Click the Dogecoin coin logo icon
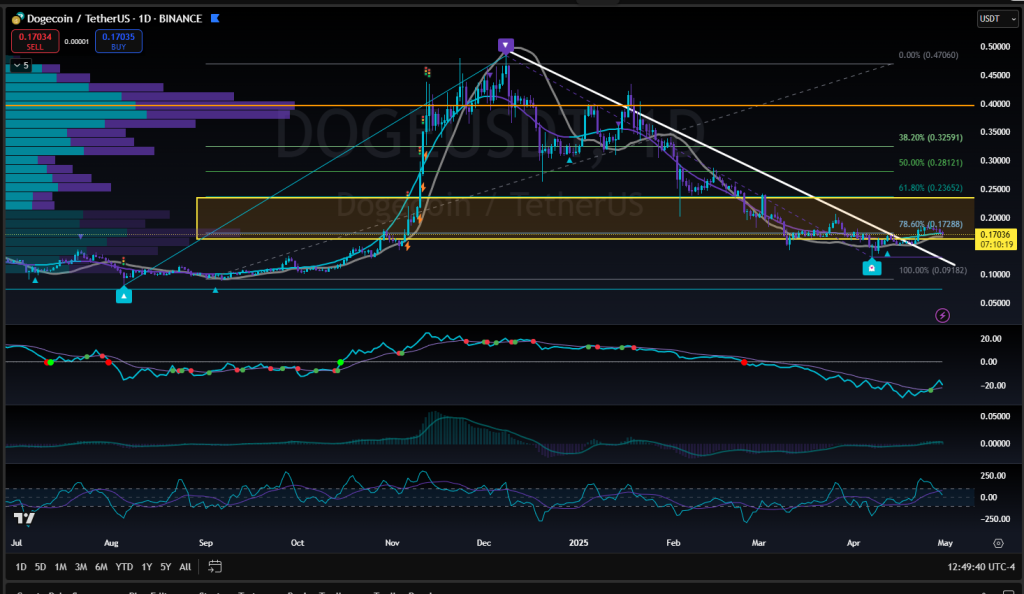1024x594 pixels. pyautogui.click(x=18, y=19)
